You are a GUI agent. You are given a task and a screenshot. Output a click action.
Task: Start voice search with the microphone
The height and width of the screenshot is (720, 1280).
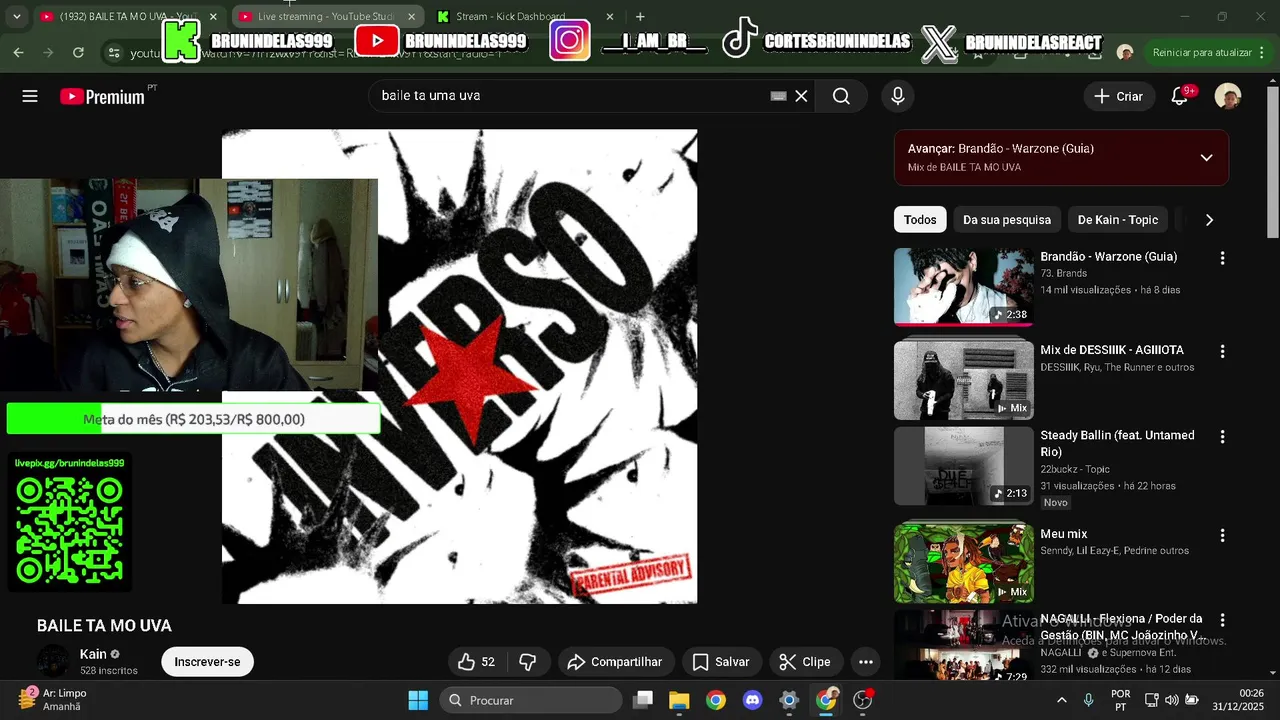[898, 96]
